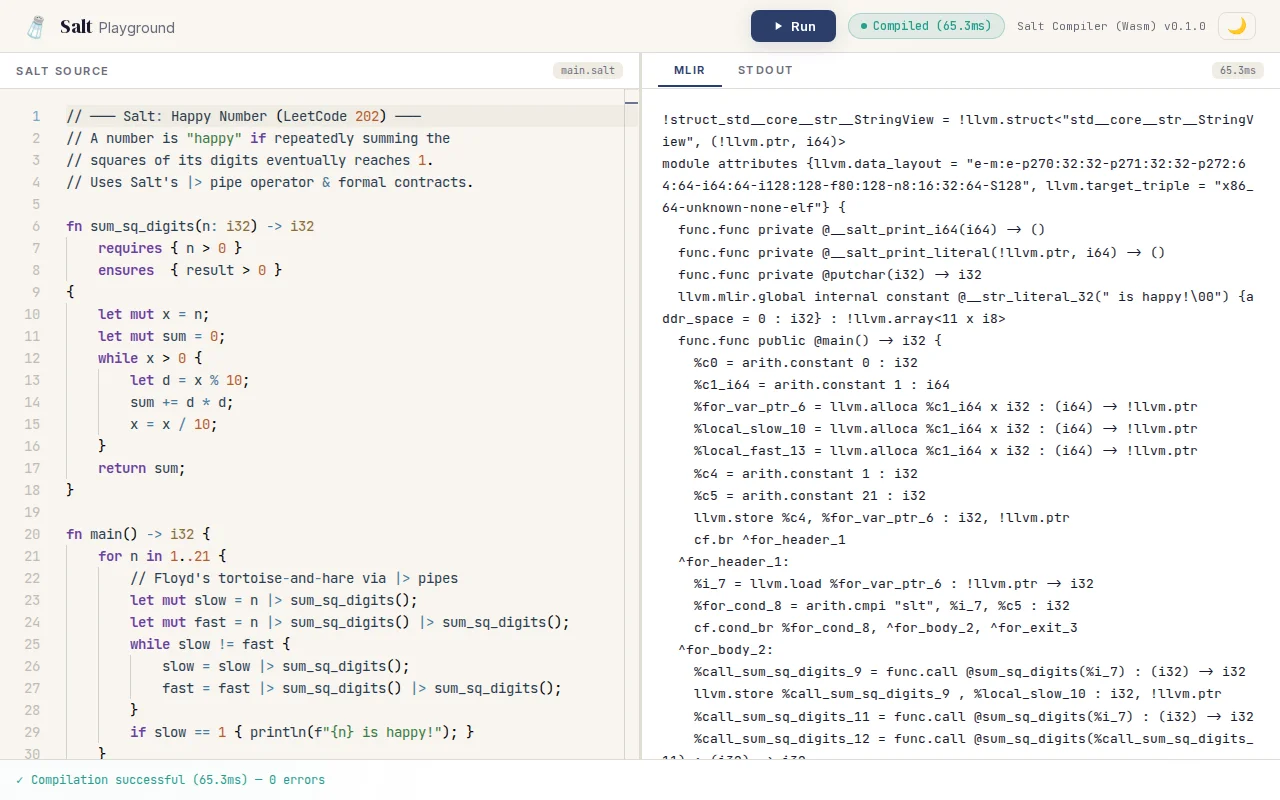1280x800 pixels.
Task: Click the Happy Number (LeetCode 202) comment line
Action: pyautogui.click(x=243, y=116)
